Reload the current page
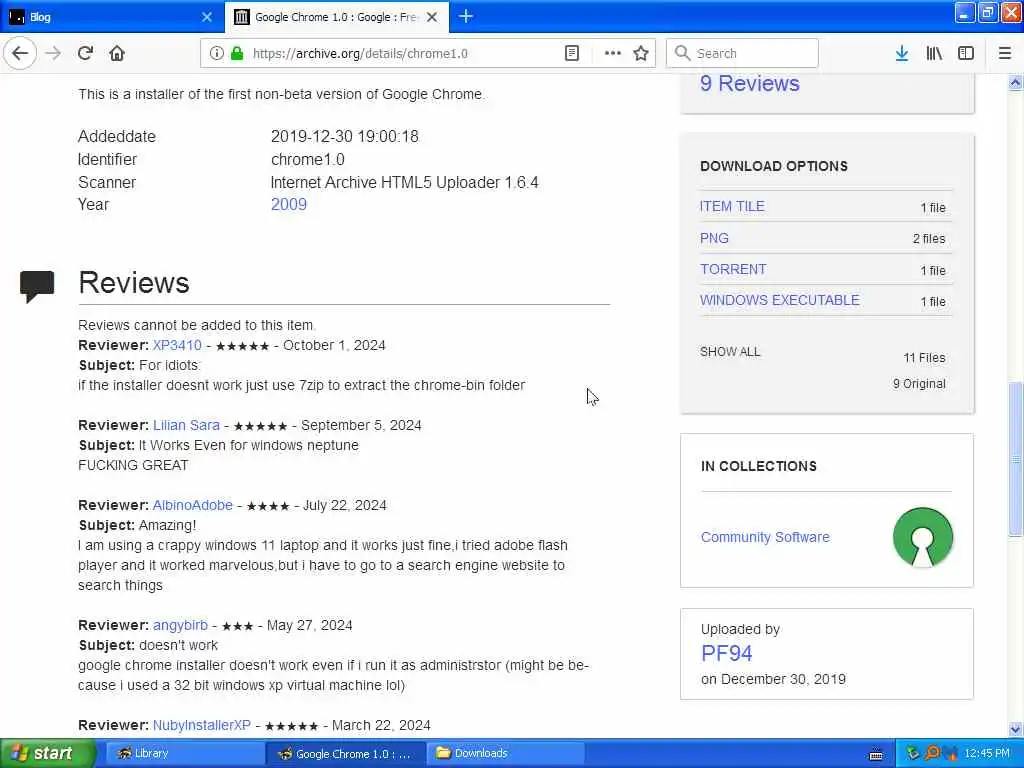The width and height of the screenshot is (1024, 768). 86,54
